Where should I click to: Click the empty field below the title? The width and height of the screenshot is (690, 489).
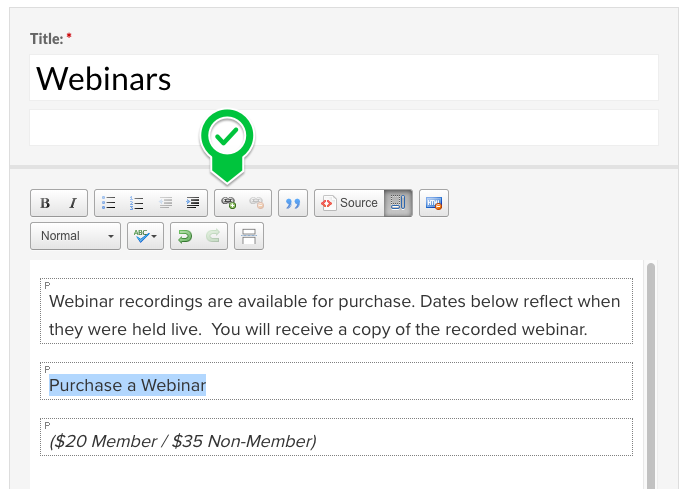344,127
